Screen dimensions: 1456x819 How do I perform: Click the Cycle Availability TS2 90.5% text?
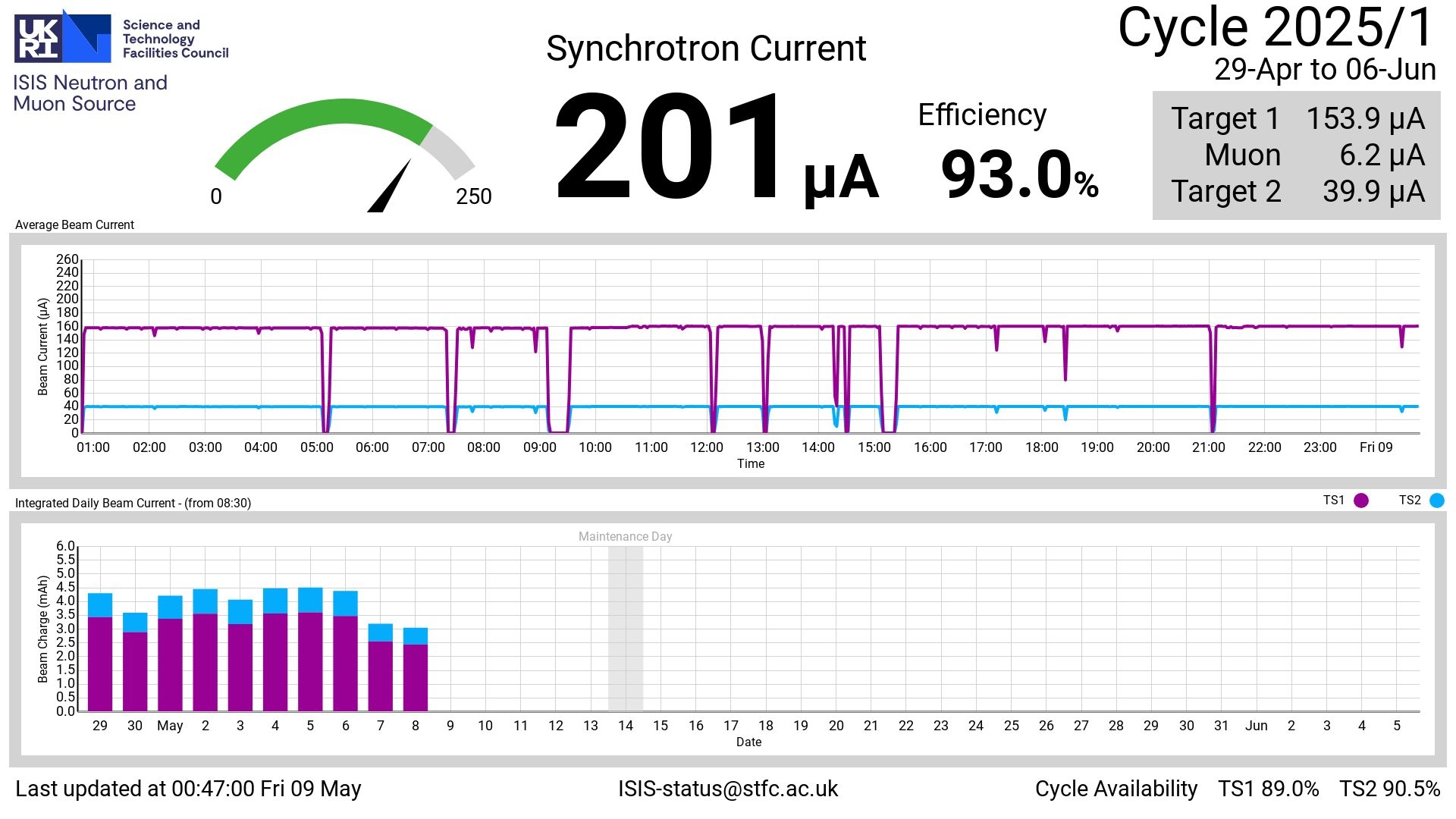[x=1389, y=789]
